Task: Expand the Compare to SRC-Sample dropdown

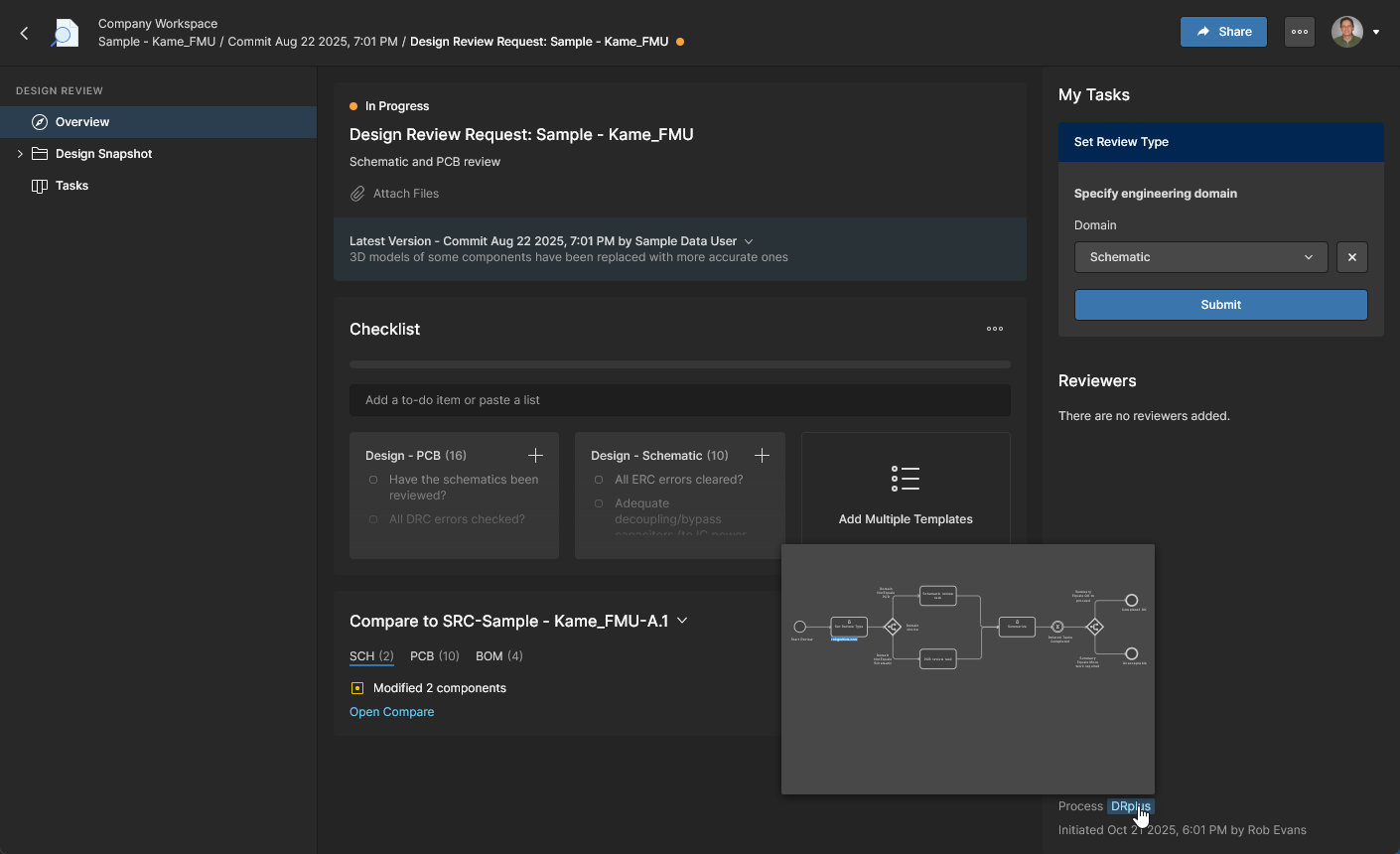Action: point(682,621)
